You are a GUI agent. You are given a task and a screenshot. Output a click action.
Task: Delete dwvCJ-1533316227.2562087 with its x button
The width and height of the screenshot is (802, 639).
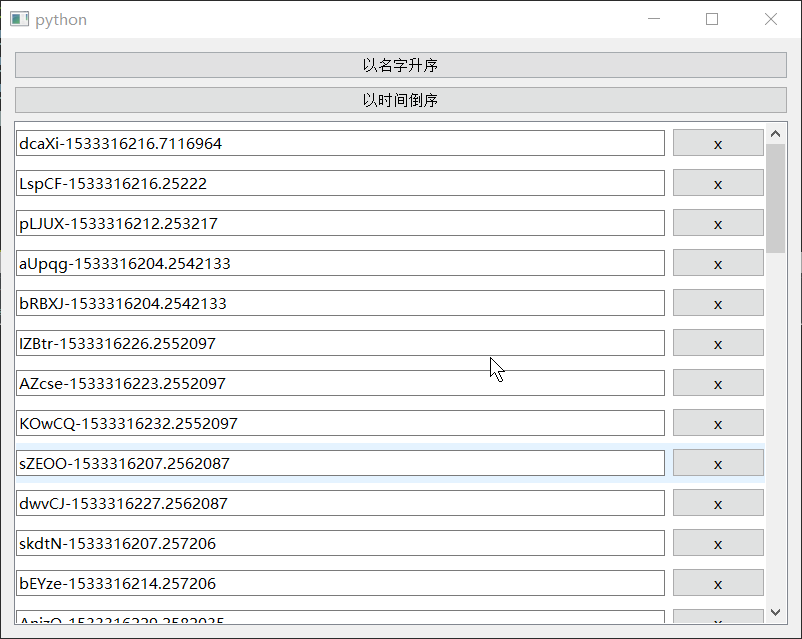point(718,503)
